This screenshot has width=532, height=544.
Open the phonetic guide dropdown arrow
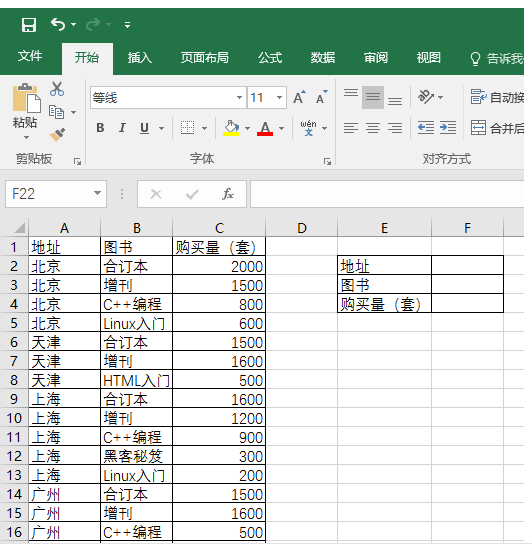pyautogui.click(x=324, y=128)
